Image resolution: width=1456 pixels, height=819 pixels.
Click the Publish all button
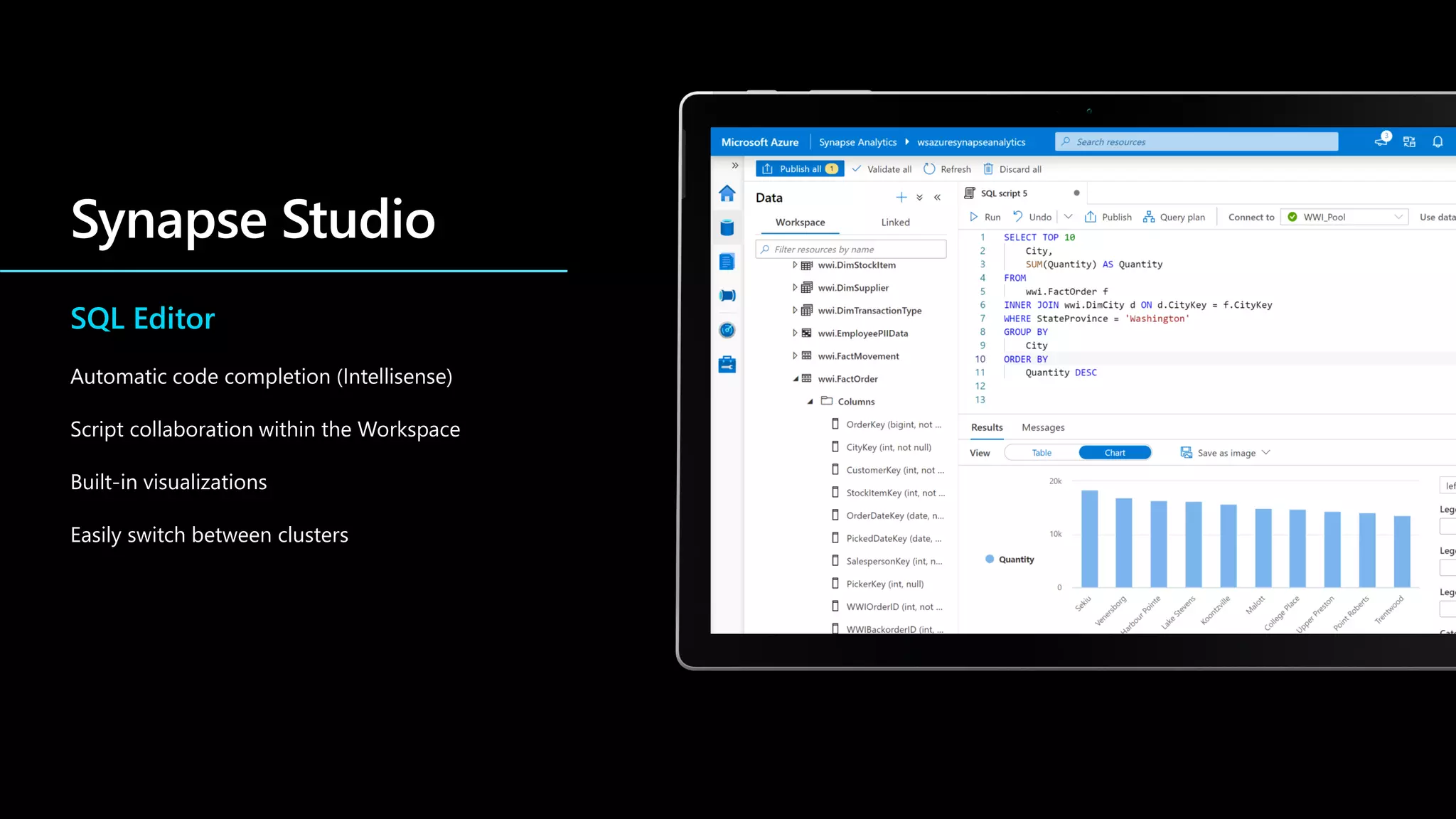(x=800, y=169)
